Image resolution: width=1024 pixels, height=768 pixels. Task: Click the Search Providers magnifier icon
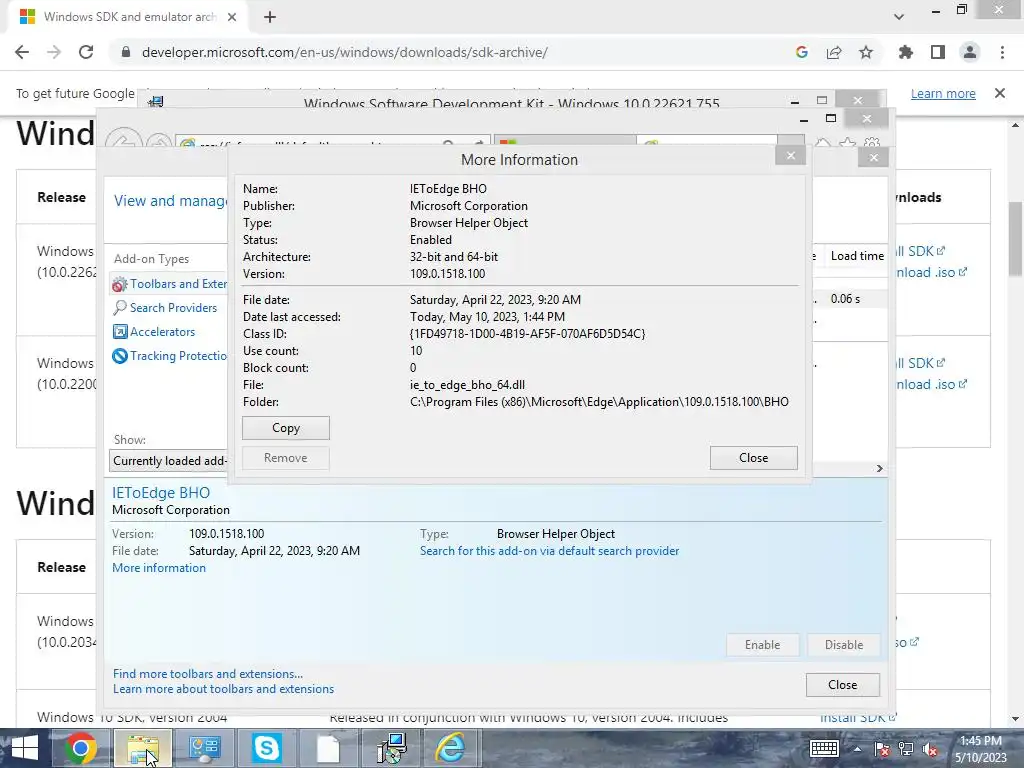point(120,308)
